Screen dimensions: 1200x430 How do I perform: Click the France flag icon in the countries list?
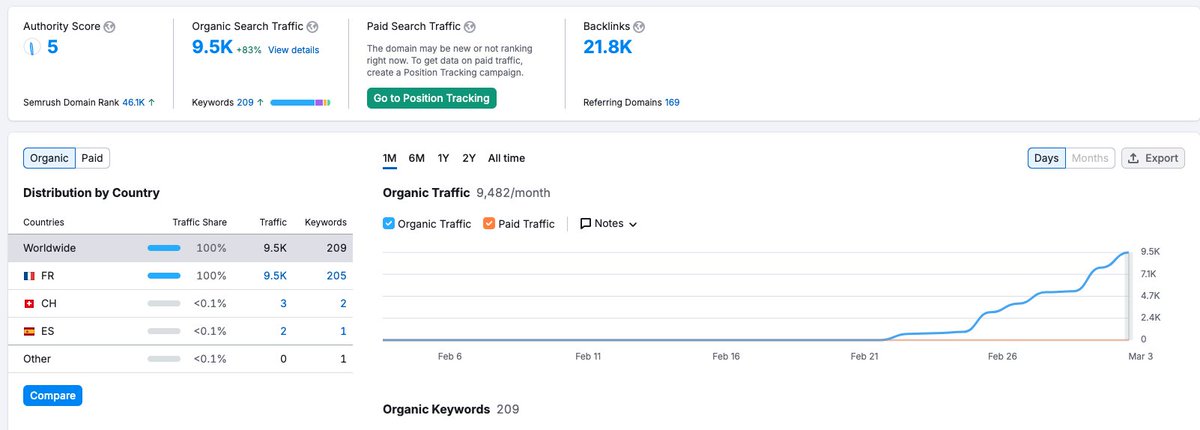(x=29, y=275)
